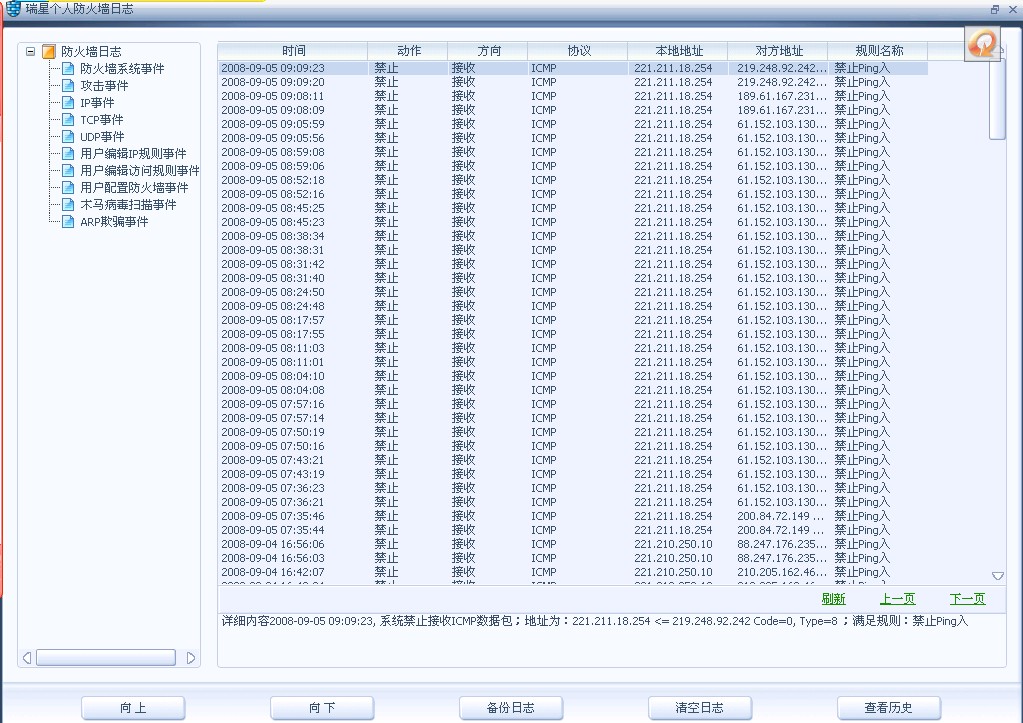This screenshot has height=723, width=1023.
Task: Select log row 2008-09-04 16:42:07
Action: click(x=573, y=572)
